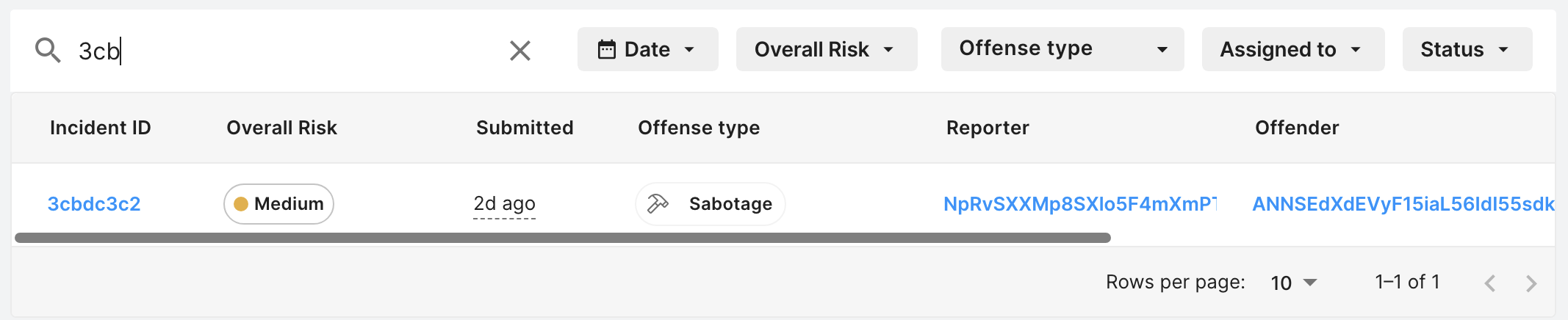Expand the Offense type filter dropdown

point(1062,49)
